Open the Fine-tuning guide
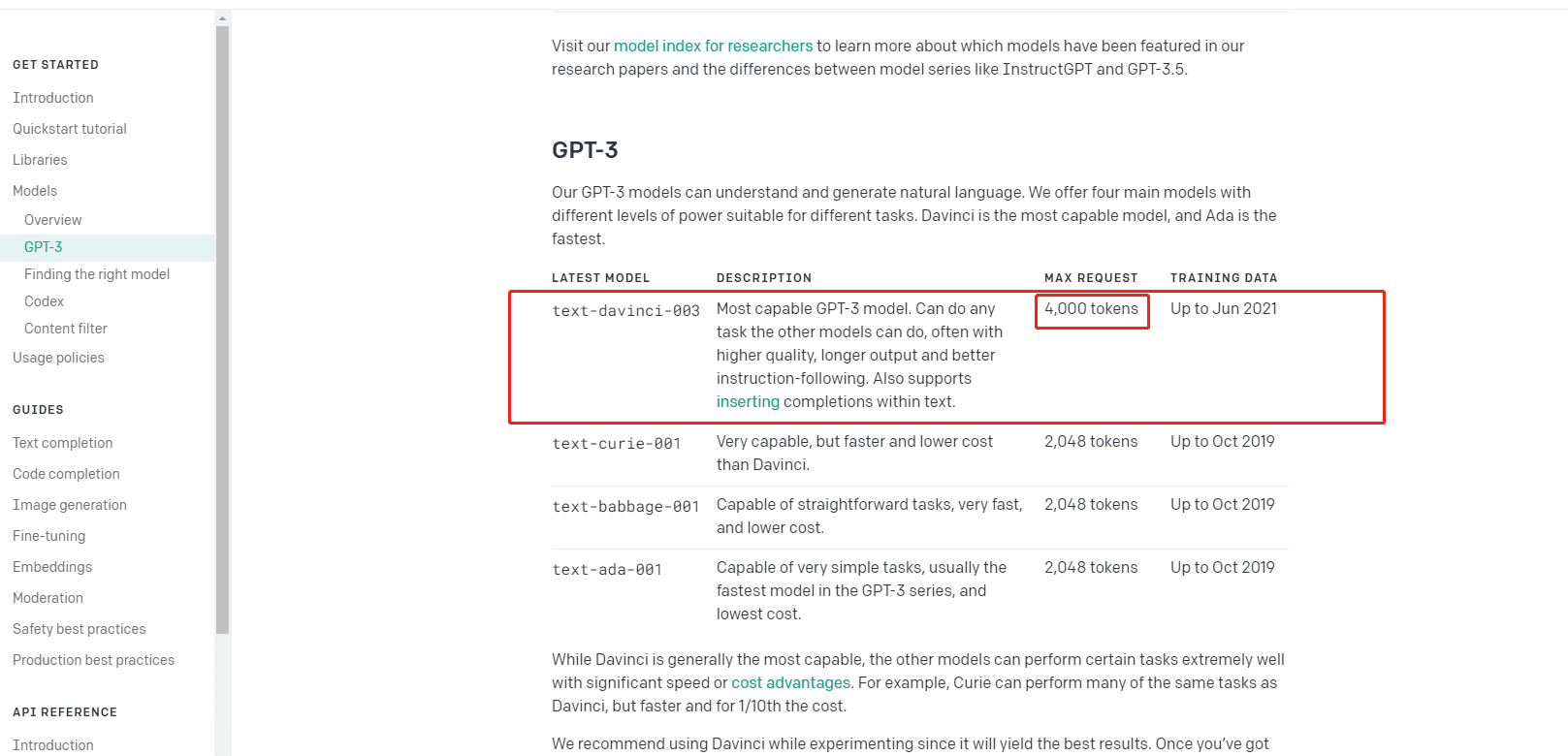Screen dimensions: 1568x756 pos(48,535)
